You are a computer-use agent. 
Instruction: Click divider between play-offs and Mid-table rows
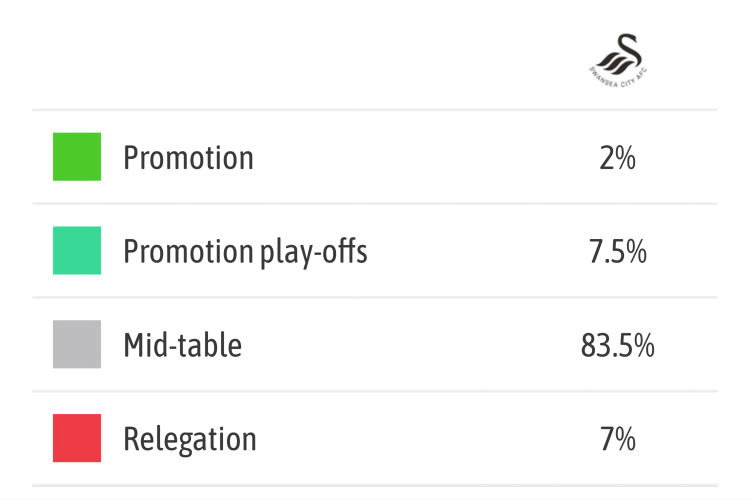click(x=375, y=298)
